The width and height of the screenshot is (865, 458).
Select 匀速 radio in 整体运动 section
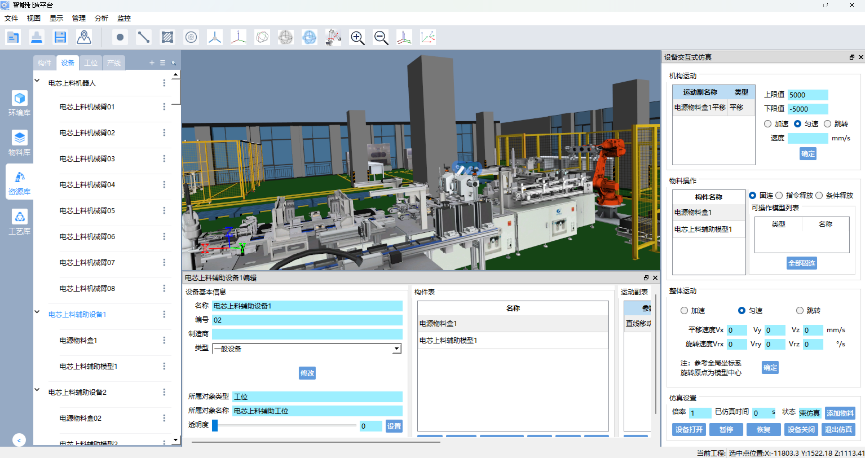click(741, 311)
